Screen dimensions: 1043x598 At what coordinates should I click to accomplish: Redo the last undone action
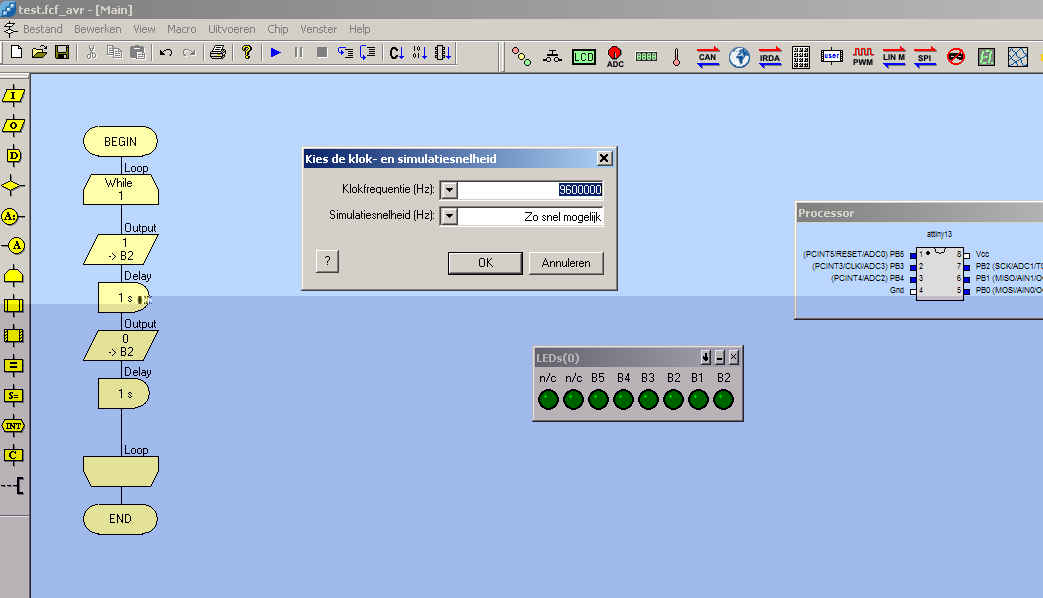pyautogui.click(x=188, y=53)
